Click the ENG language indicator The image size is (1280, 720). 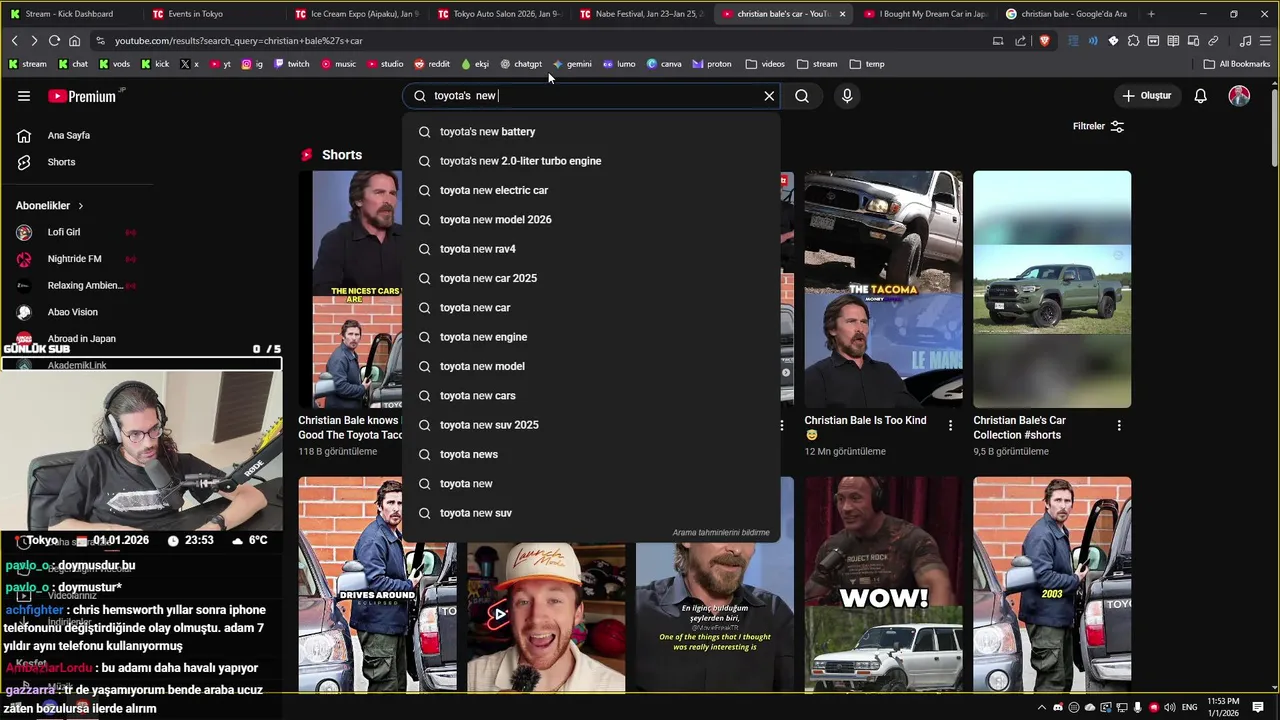pos(1190,708)
